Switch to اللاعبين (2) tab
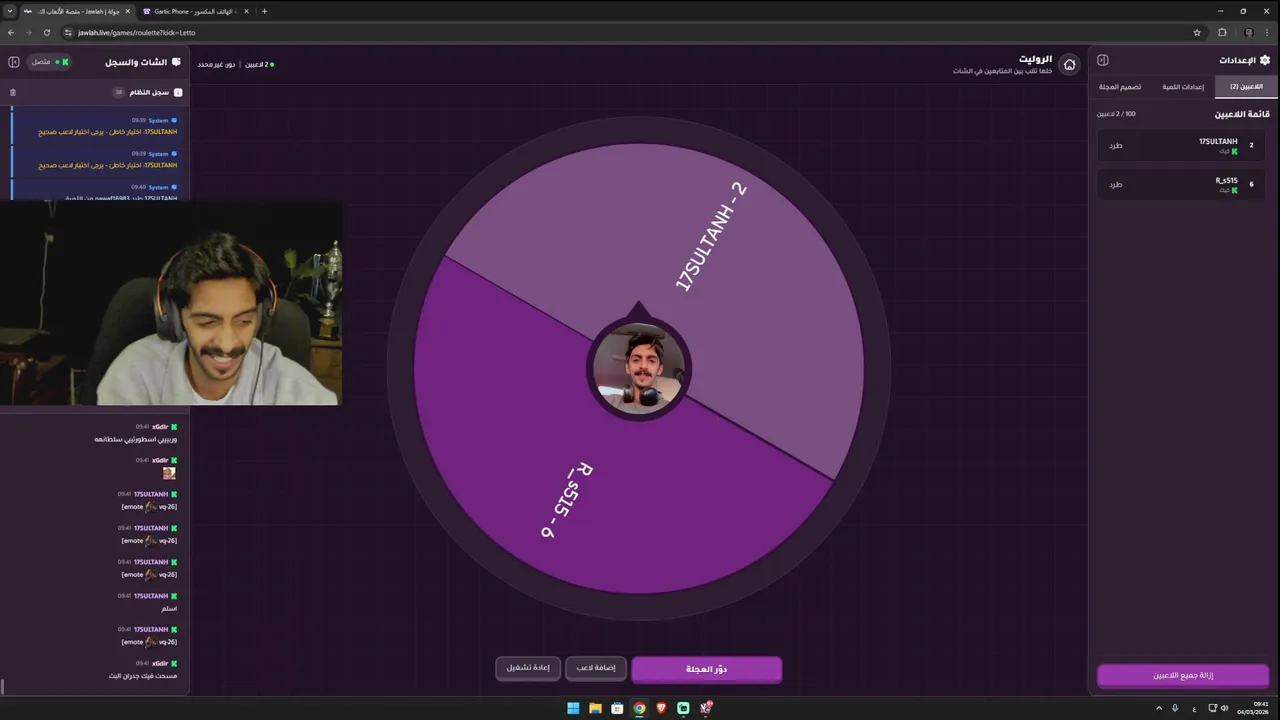The width and height of the screenshot is (1280, 720). (x=1246, y=87)
